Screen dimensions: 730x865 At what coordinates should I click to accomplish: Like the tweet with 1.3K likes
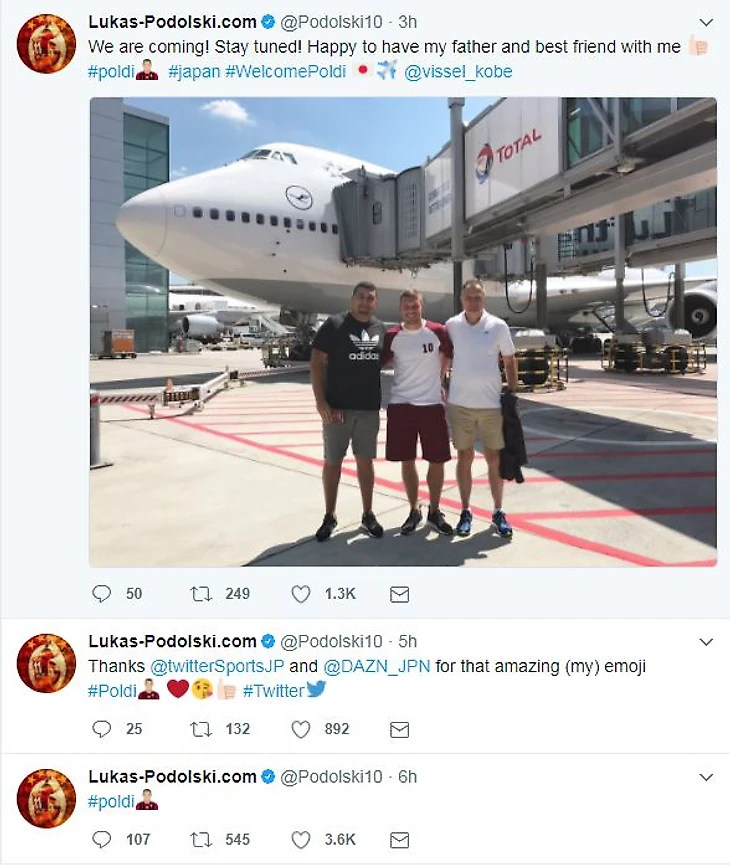(x=301, y=594)
